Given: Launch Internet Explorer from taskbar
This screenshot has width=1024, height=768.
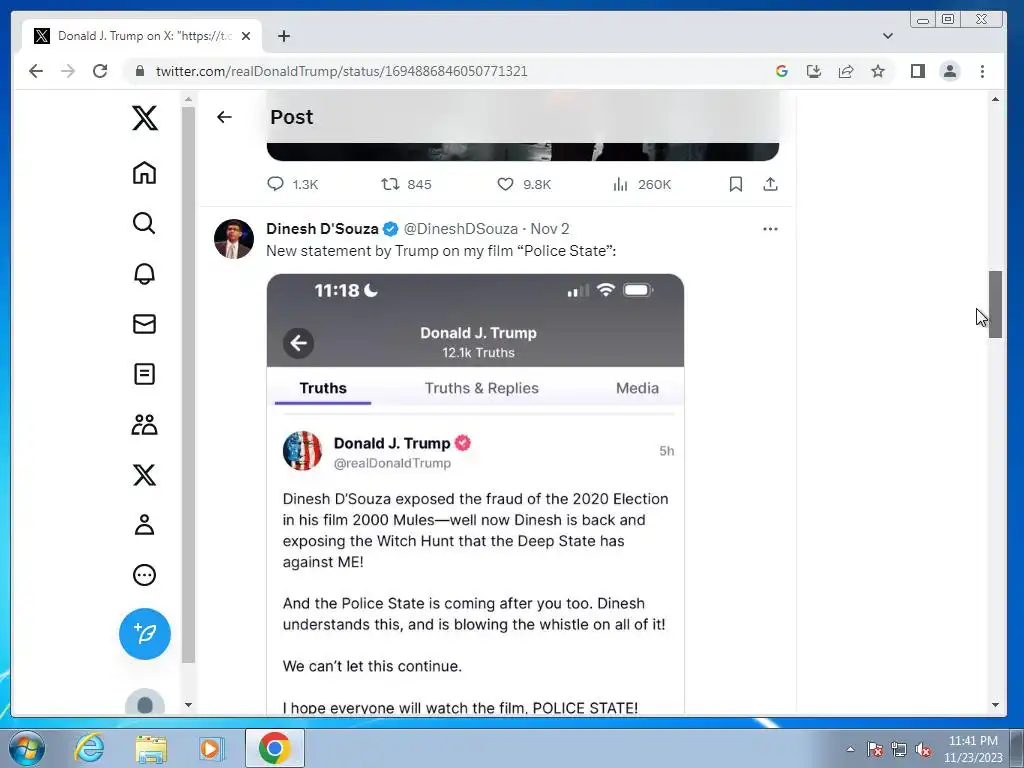Looking at the screenshot, I should coord(89,748).
